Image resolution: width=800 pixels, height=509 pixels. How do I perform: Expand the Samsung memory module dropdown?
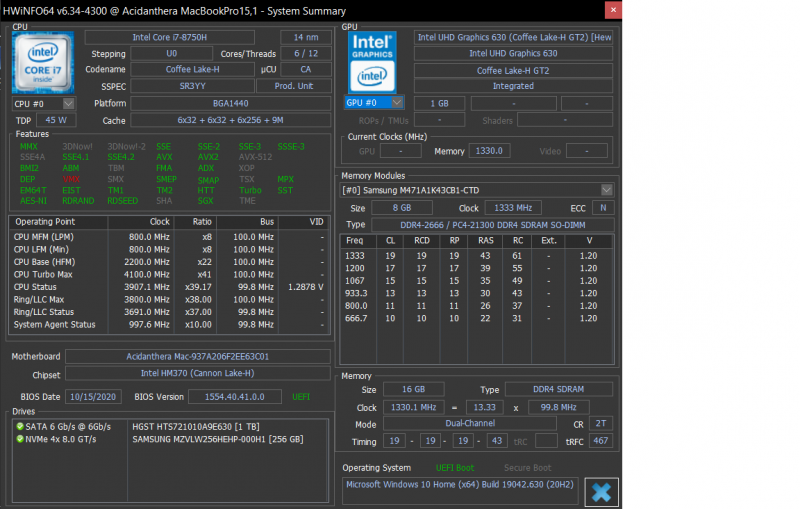(x=606, y=190)
